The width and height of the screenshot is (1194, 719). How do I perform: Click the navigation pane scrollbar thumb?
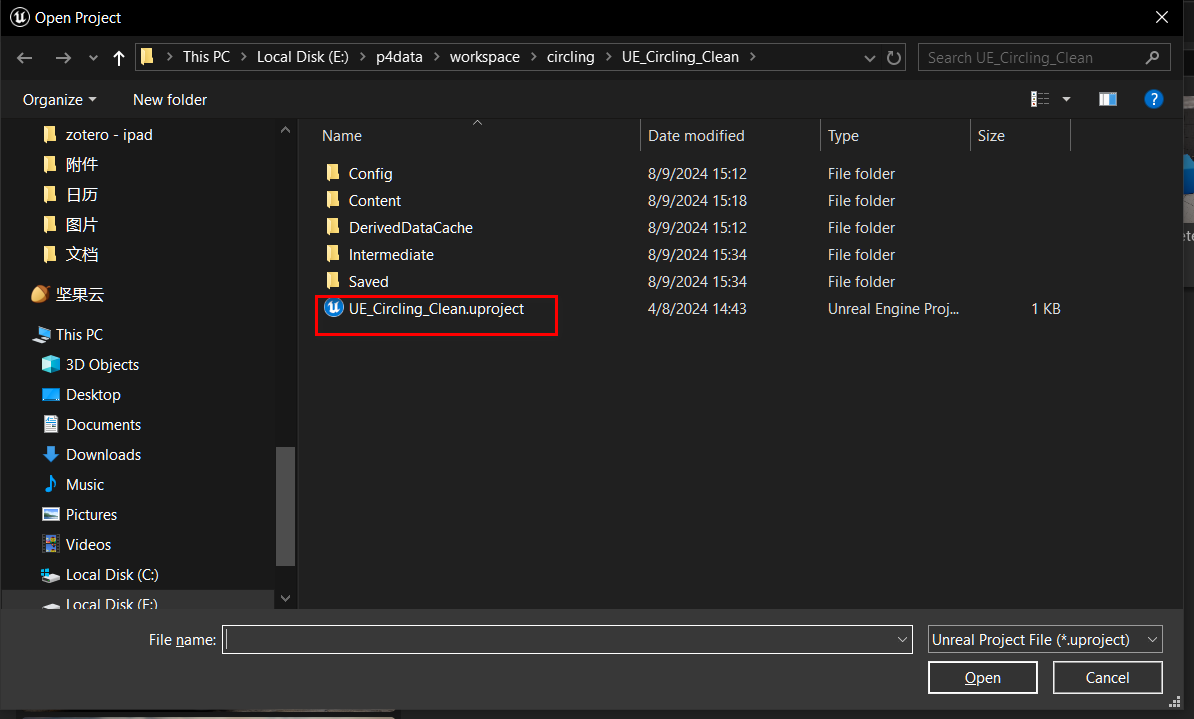click(x=286, y=506)
